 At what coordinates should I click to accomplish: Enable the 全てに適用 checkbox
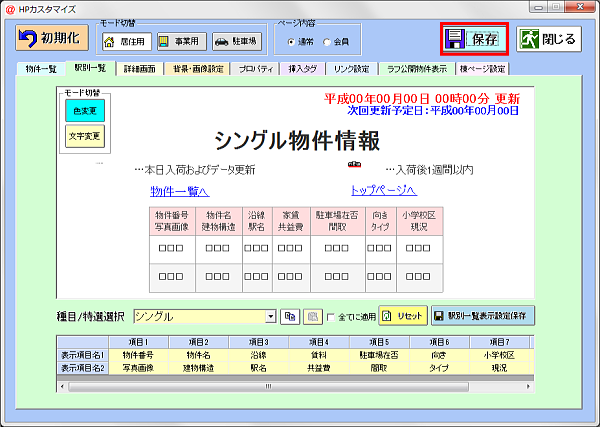331,317
